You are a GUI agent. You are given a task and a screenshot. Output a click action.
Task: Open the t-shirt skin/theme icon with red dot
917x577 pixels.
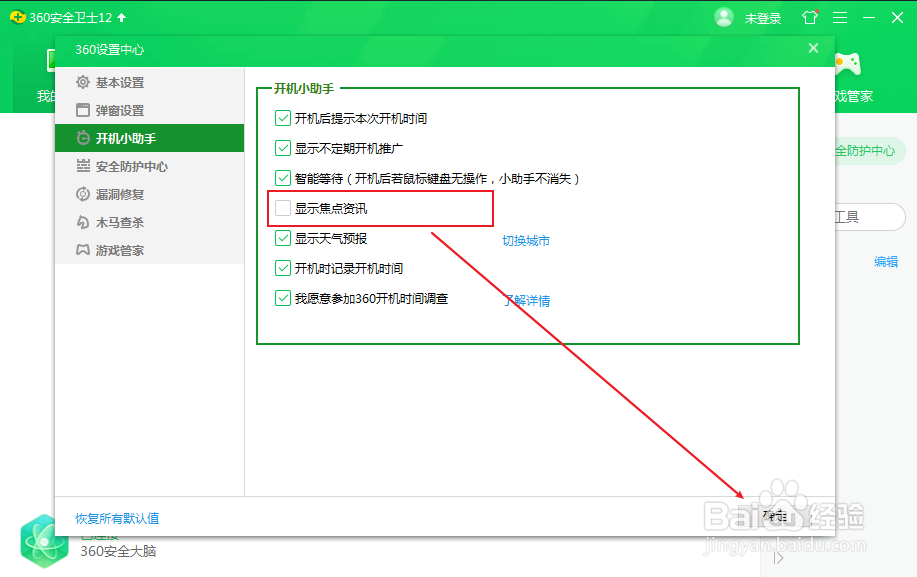809,17
